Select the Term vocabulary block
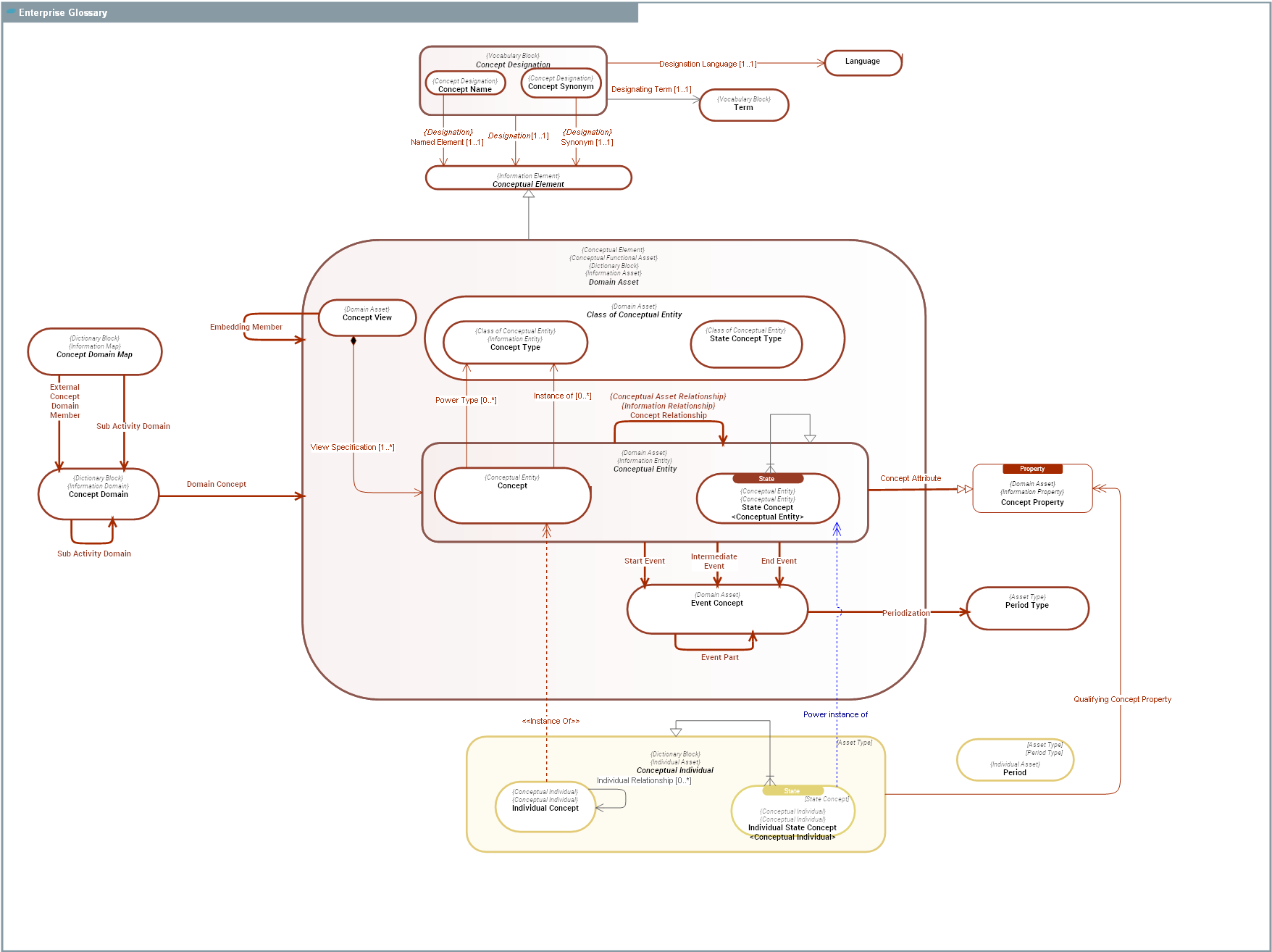This screenshot has width=1272, height=952. coord(743,105)
